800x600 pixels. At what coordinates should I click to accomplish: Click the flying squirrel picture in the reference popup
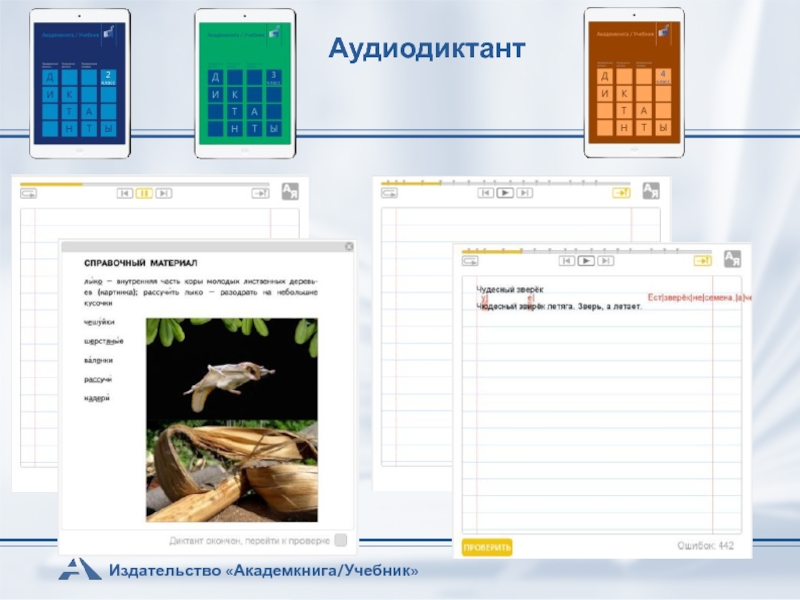coord(231,368)
